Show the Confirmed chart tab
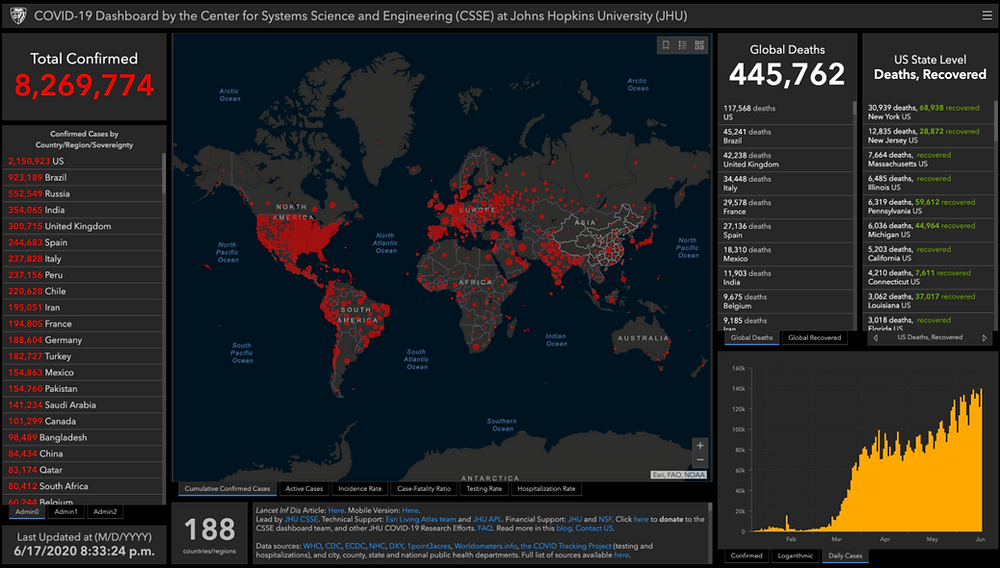 (x=746, y=556)
